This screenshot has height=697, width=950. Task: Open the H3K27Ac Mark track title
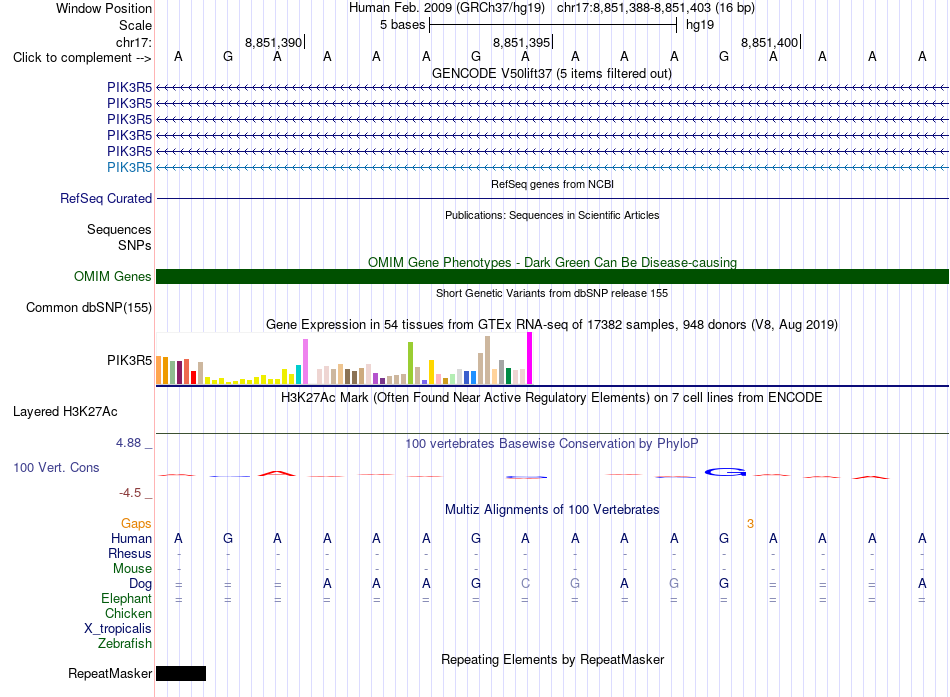pyautogui.click(x=552, y=398)
